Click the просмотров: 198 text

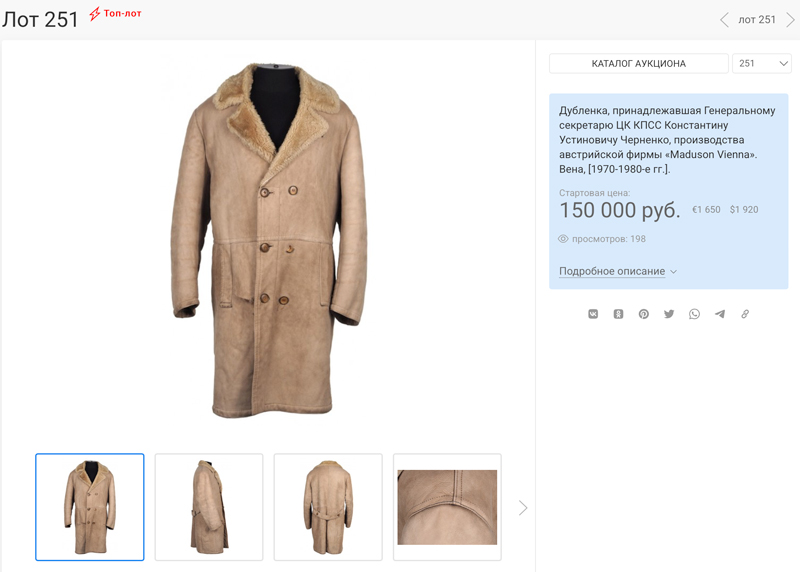coord(609,239)
